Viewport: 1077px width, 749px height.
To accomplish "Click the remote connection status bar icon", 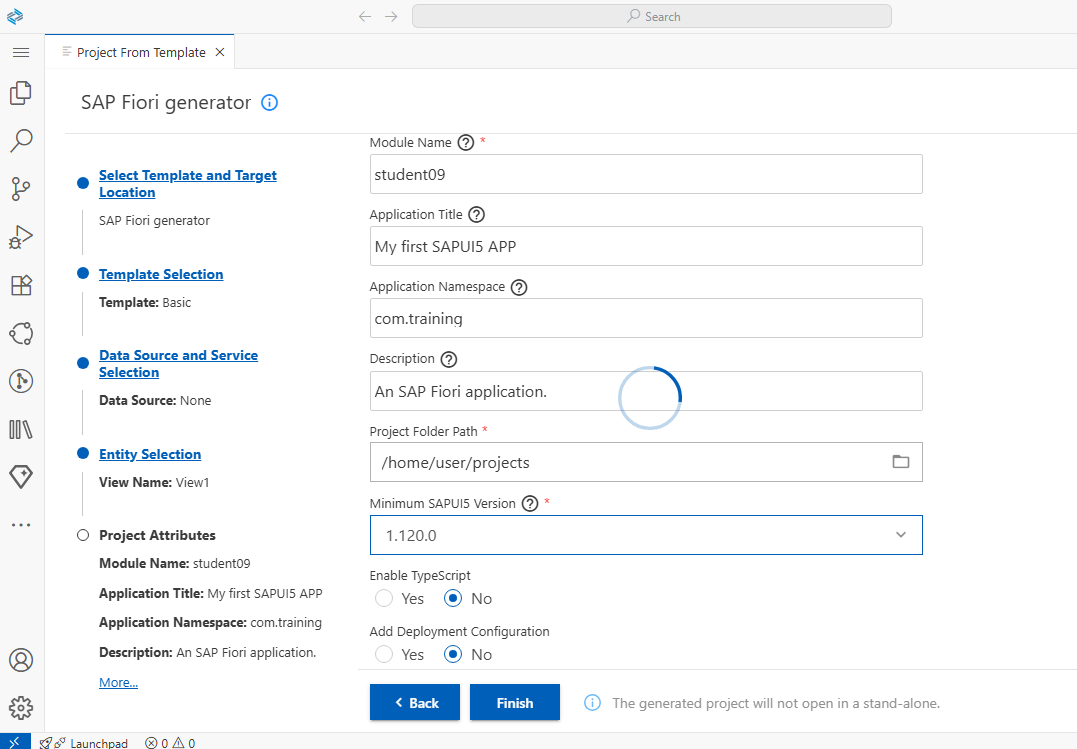I will [15, 741].
